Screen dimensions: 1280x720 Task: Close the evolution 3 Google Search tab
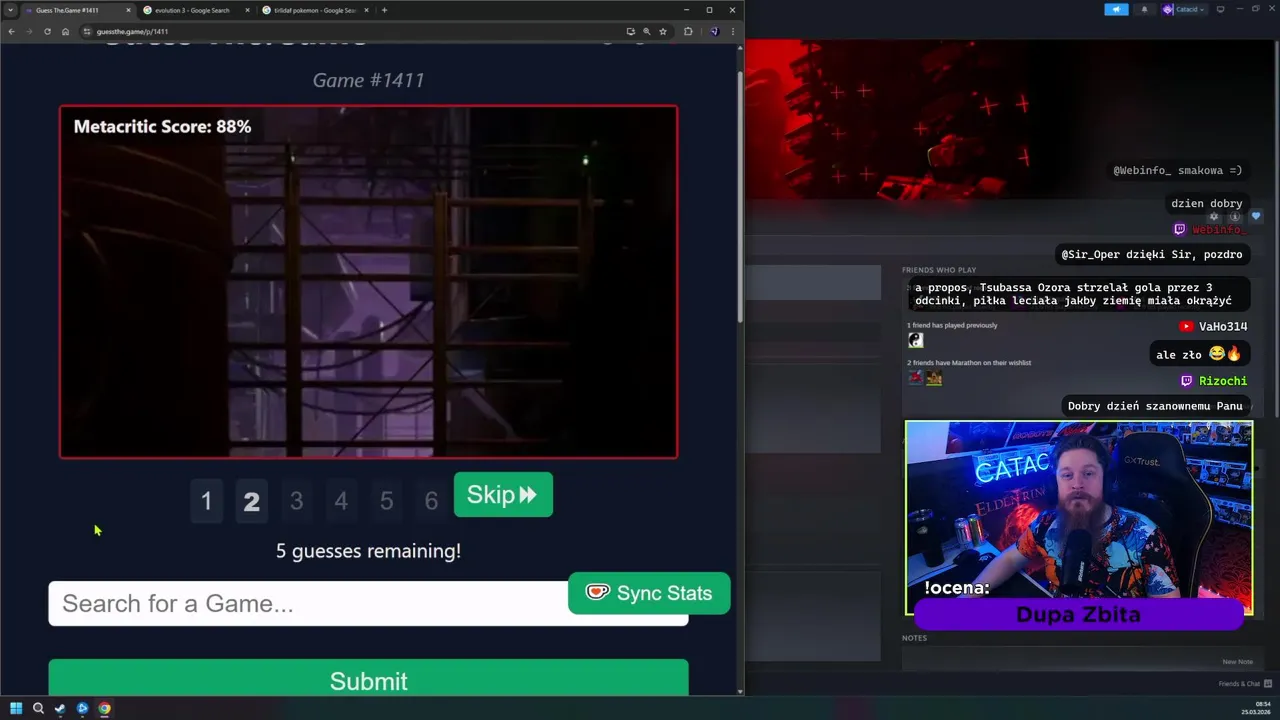(247, 10)
